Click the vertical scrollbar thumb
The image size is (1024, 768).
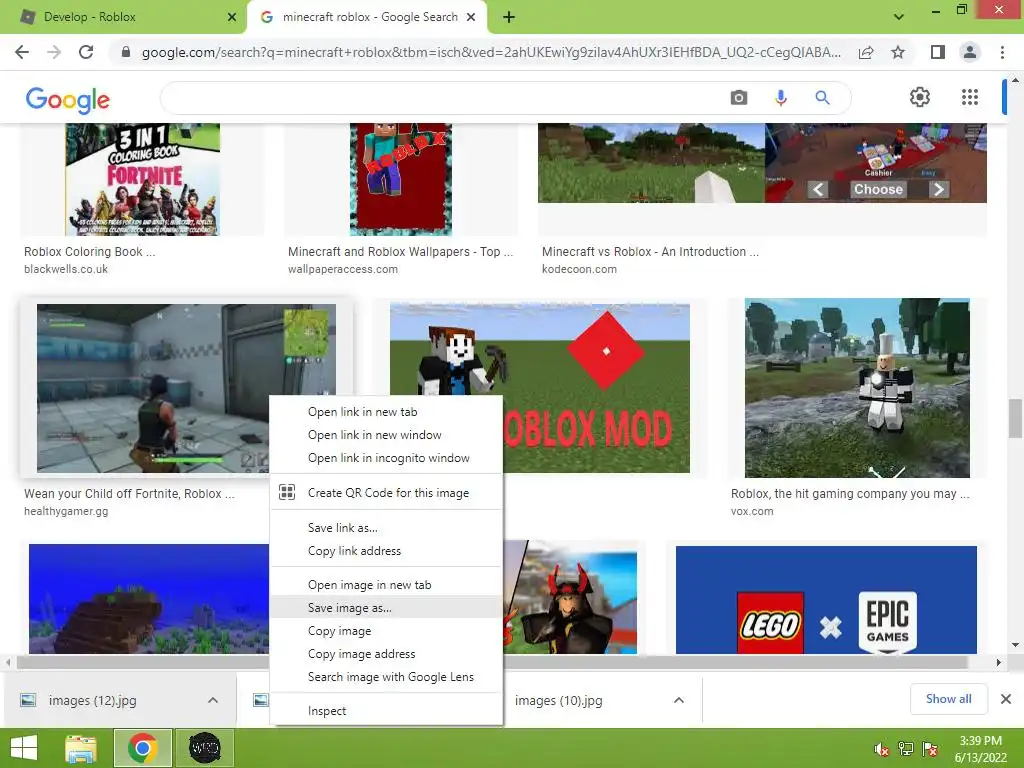[1015, 419]
